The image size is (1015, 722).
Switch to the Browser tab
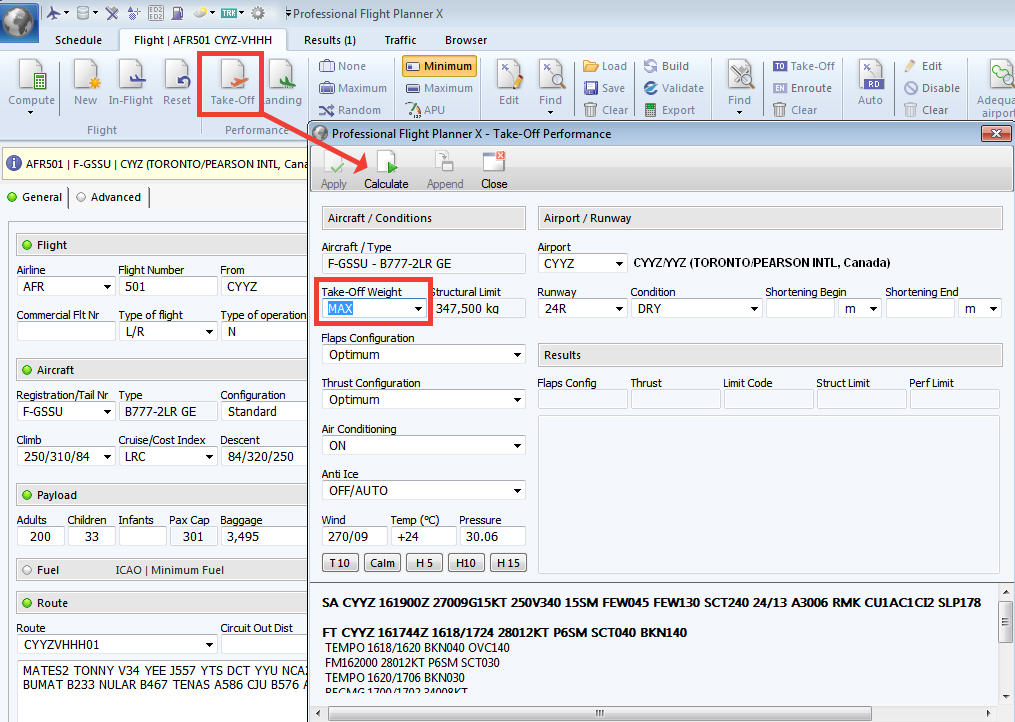coord(465,40)
